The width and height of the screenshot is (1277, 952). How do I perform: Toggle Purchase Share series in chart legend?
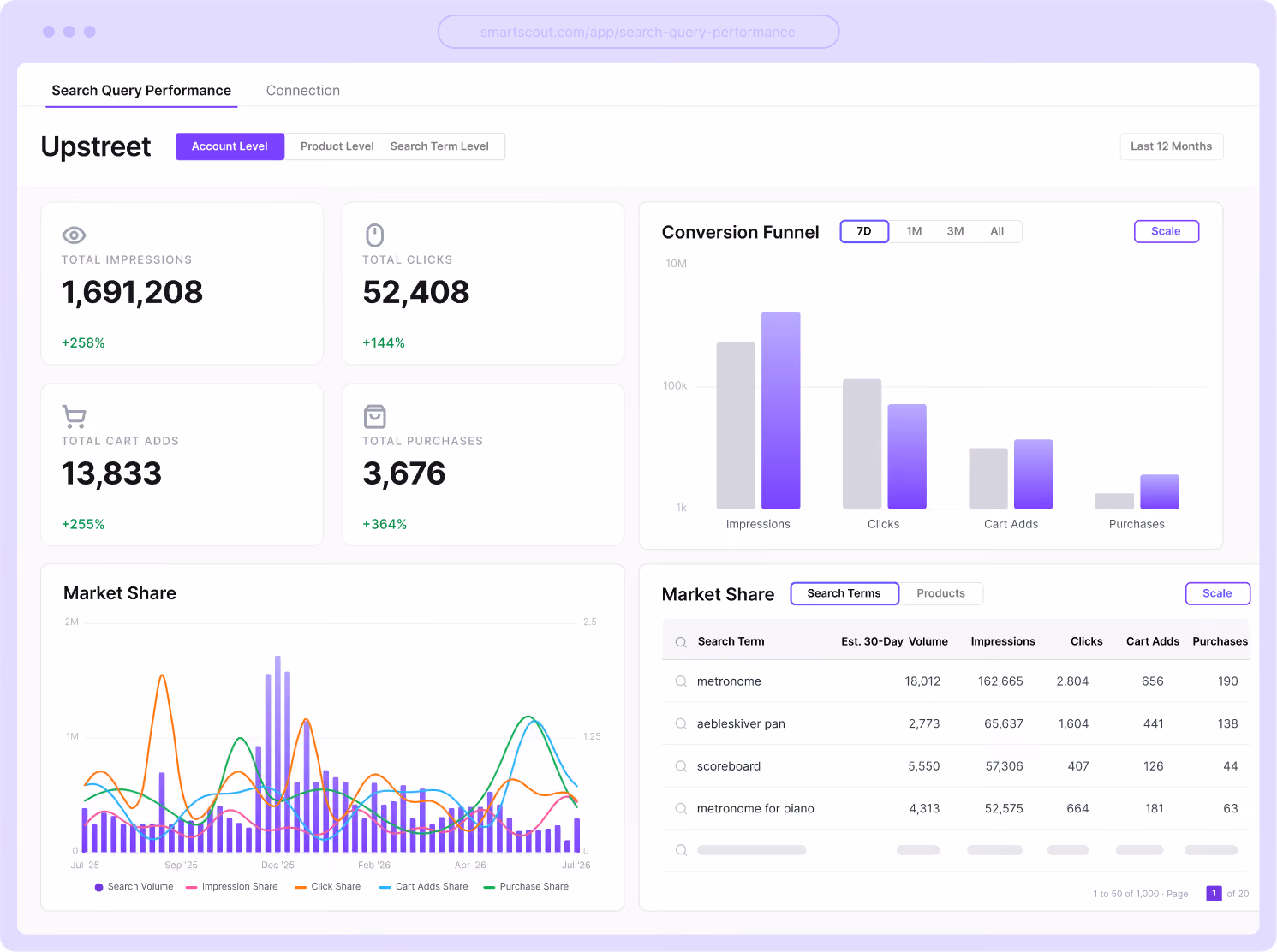[526, 887]
